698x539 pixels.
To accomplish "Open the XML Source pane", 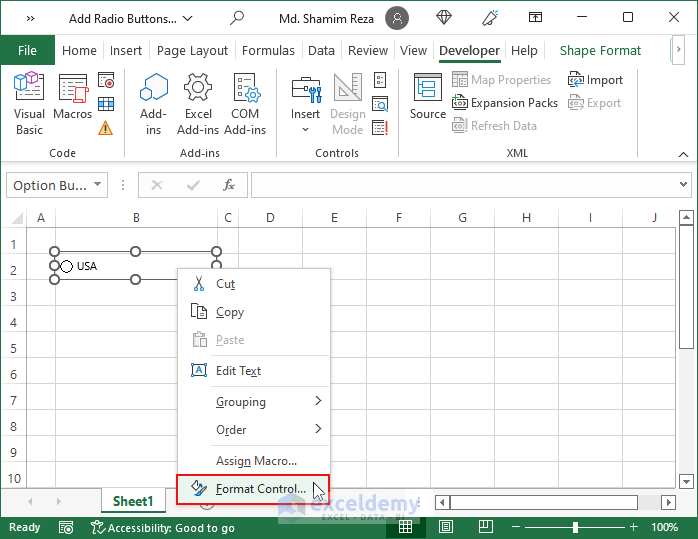I will pyautogui.click(x=428, y=97).
